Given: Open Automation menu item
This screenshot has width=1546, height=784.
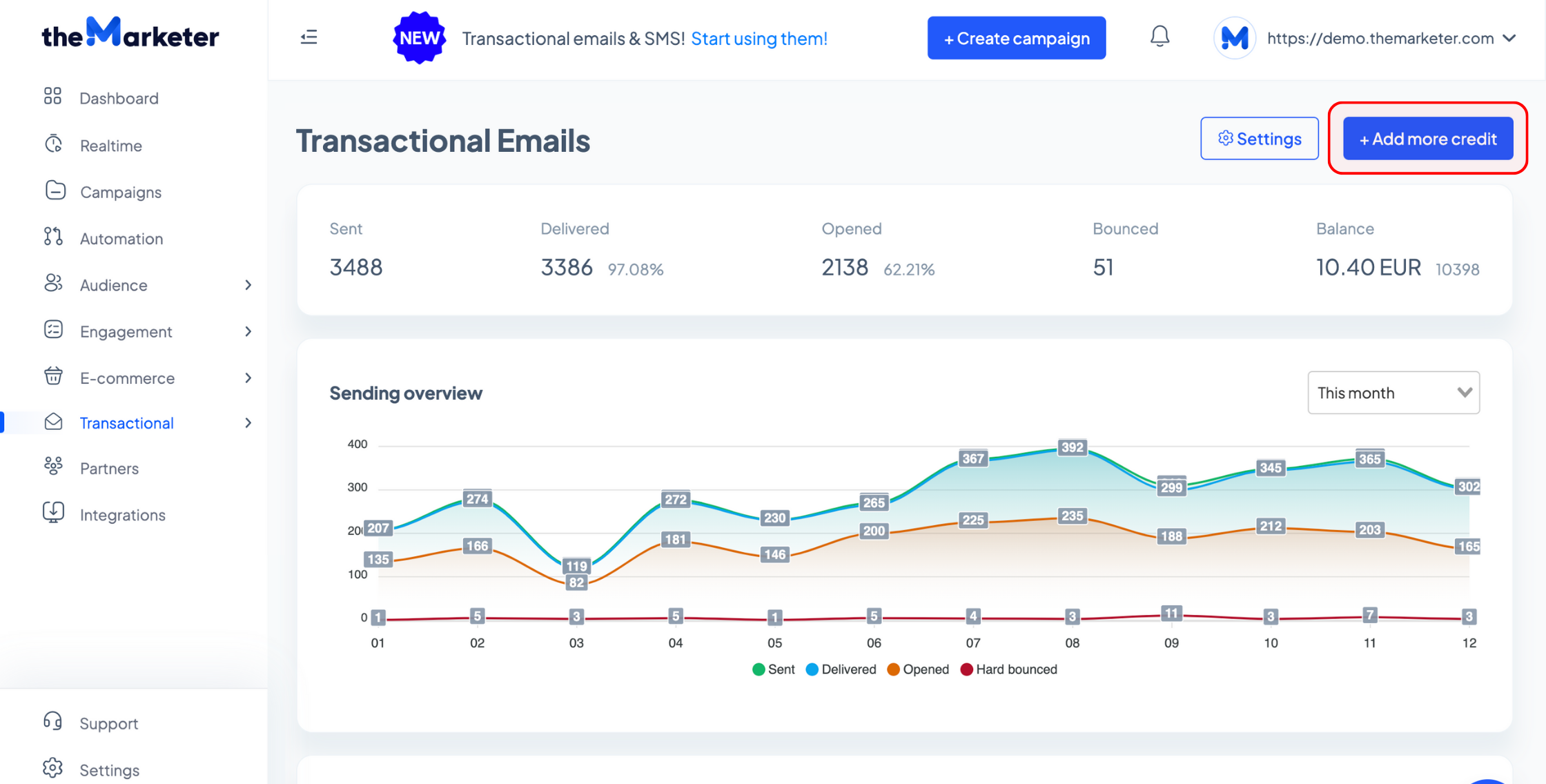Looking at the screenshot, I should [x=121, y=239].
